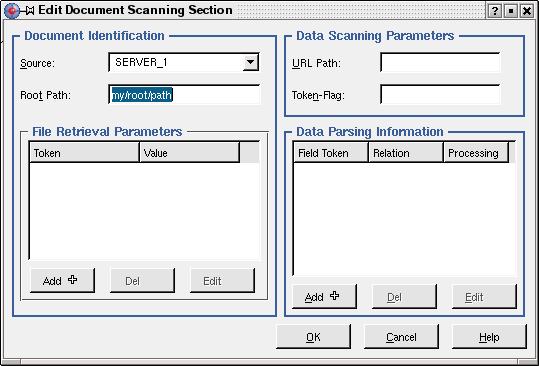Click the Root Path input field
This screenshot has width=539, height=366.
184,95
